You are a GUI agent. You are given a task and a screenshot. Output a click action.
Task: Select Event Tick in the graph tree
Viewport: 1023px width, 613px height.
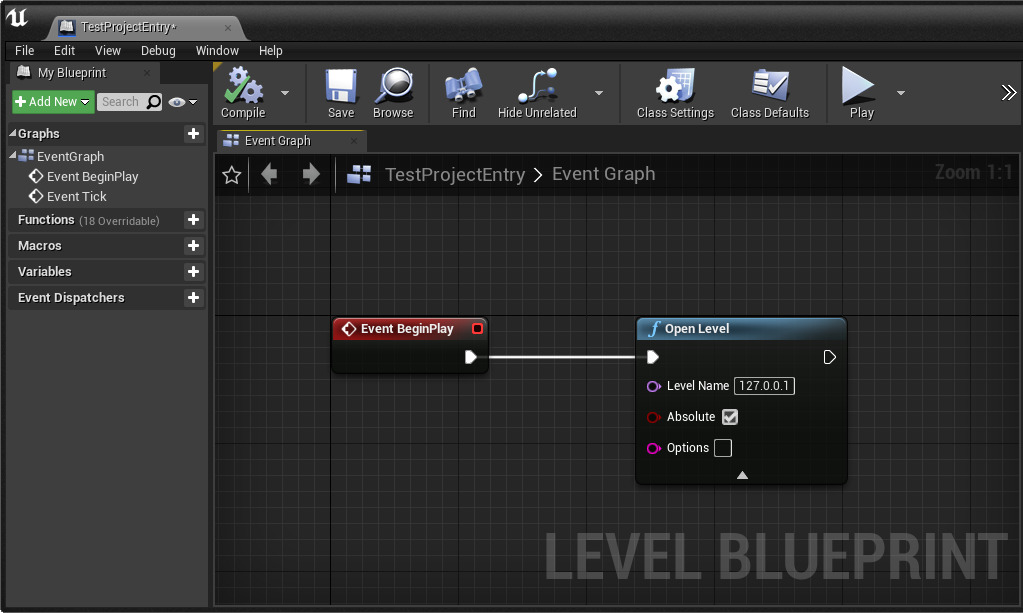tap(76, 197)
